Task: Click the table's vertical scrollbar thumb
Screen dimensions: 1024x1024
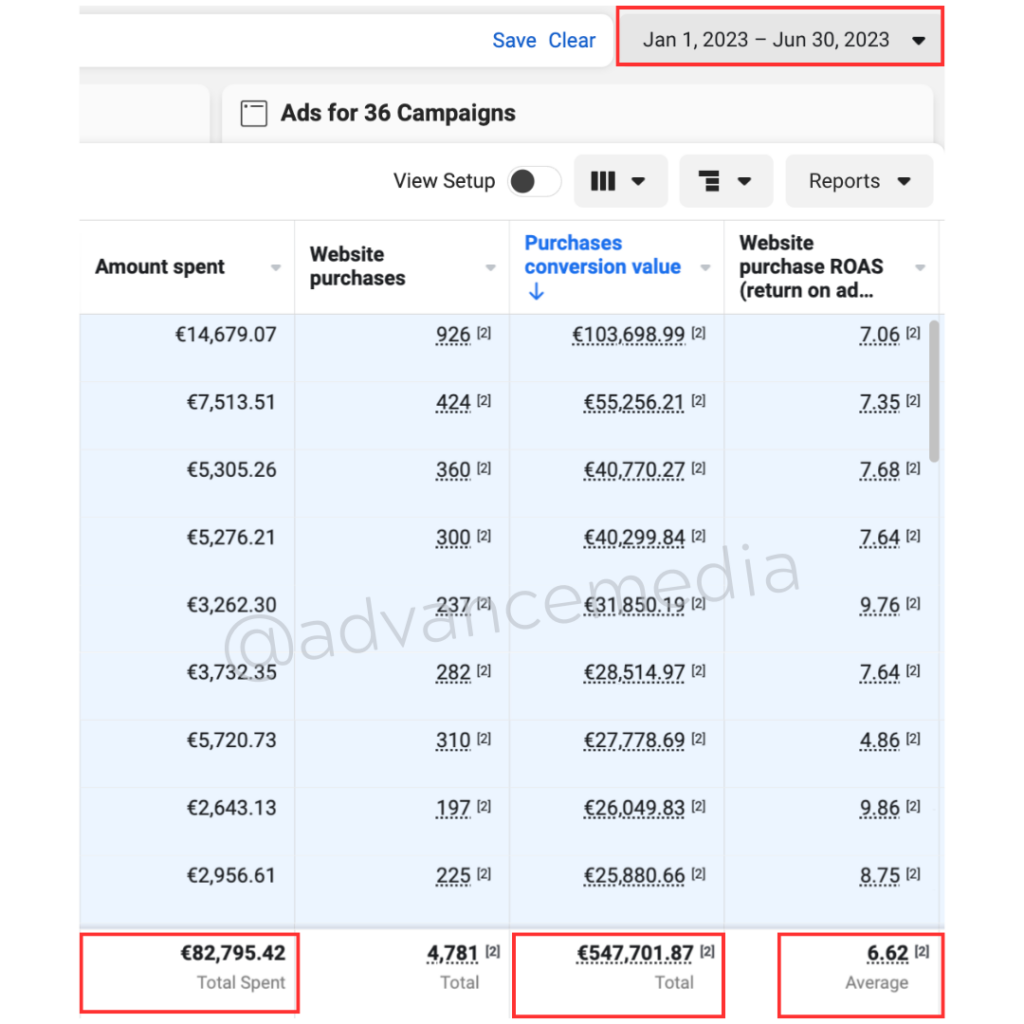Action: 934,390
